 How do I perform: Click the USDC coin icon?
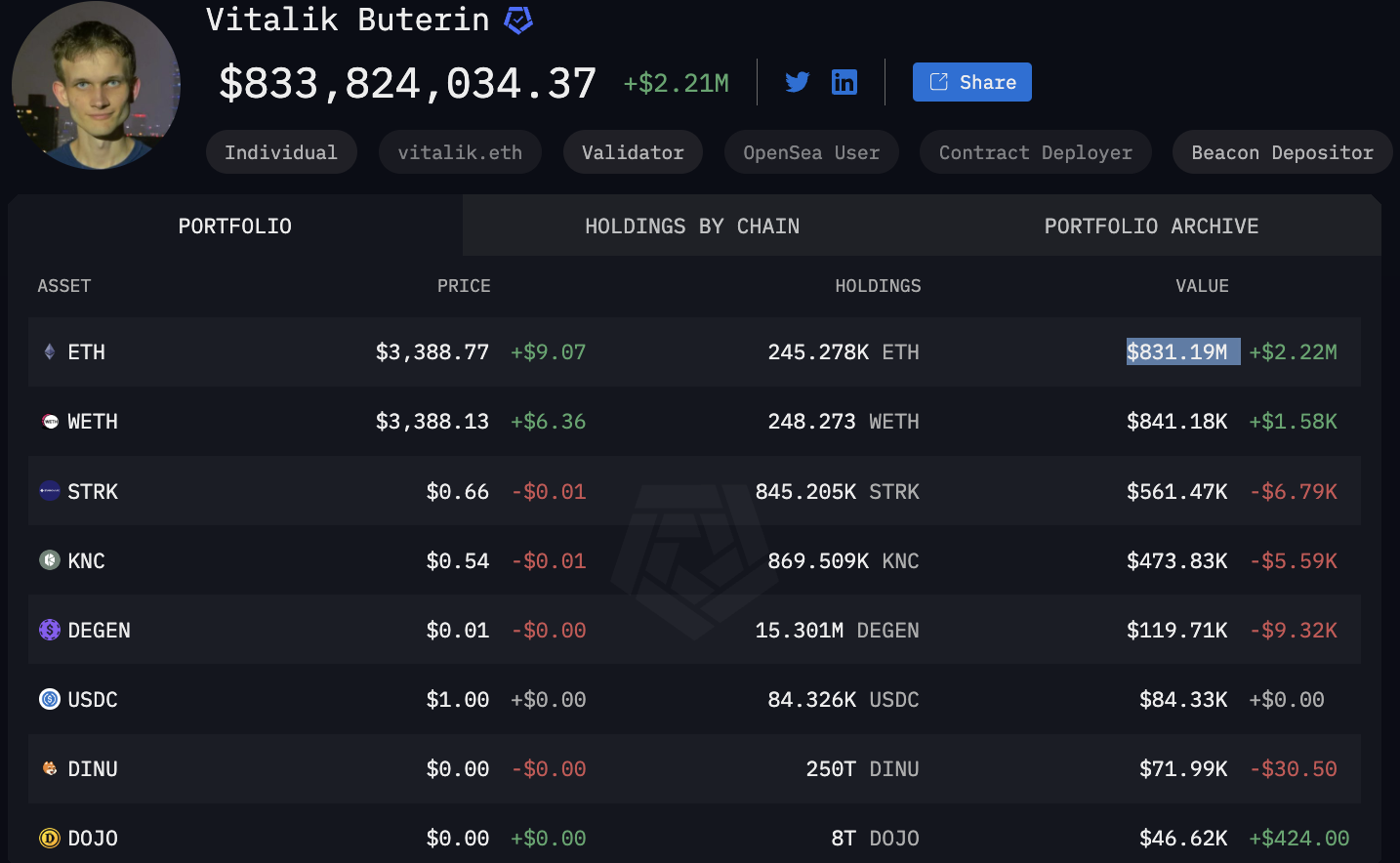(50, 699)
